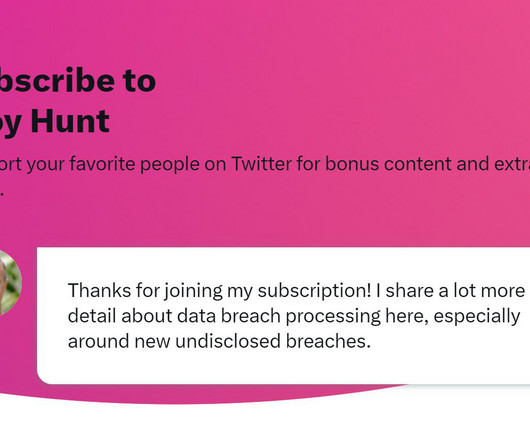Click the word 'detail' in the message card
Image resolution: width=530 pixels, height=442 pixels.
[x=92, y=316]
